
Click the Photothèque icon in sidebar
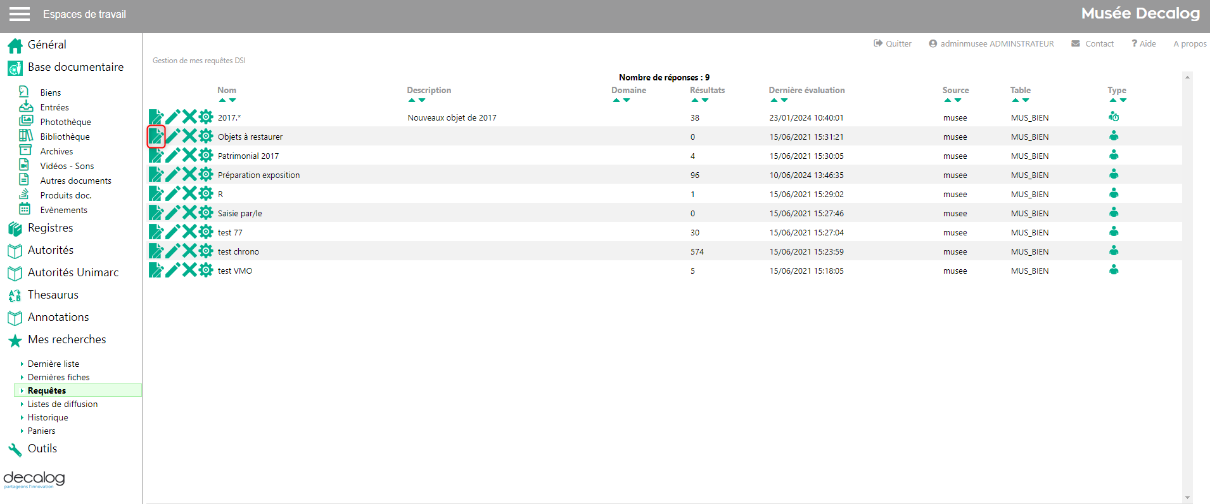[x=27, y=122]
